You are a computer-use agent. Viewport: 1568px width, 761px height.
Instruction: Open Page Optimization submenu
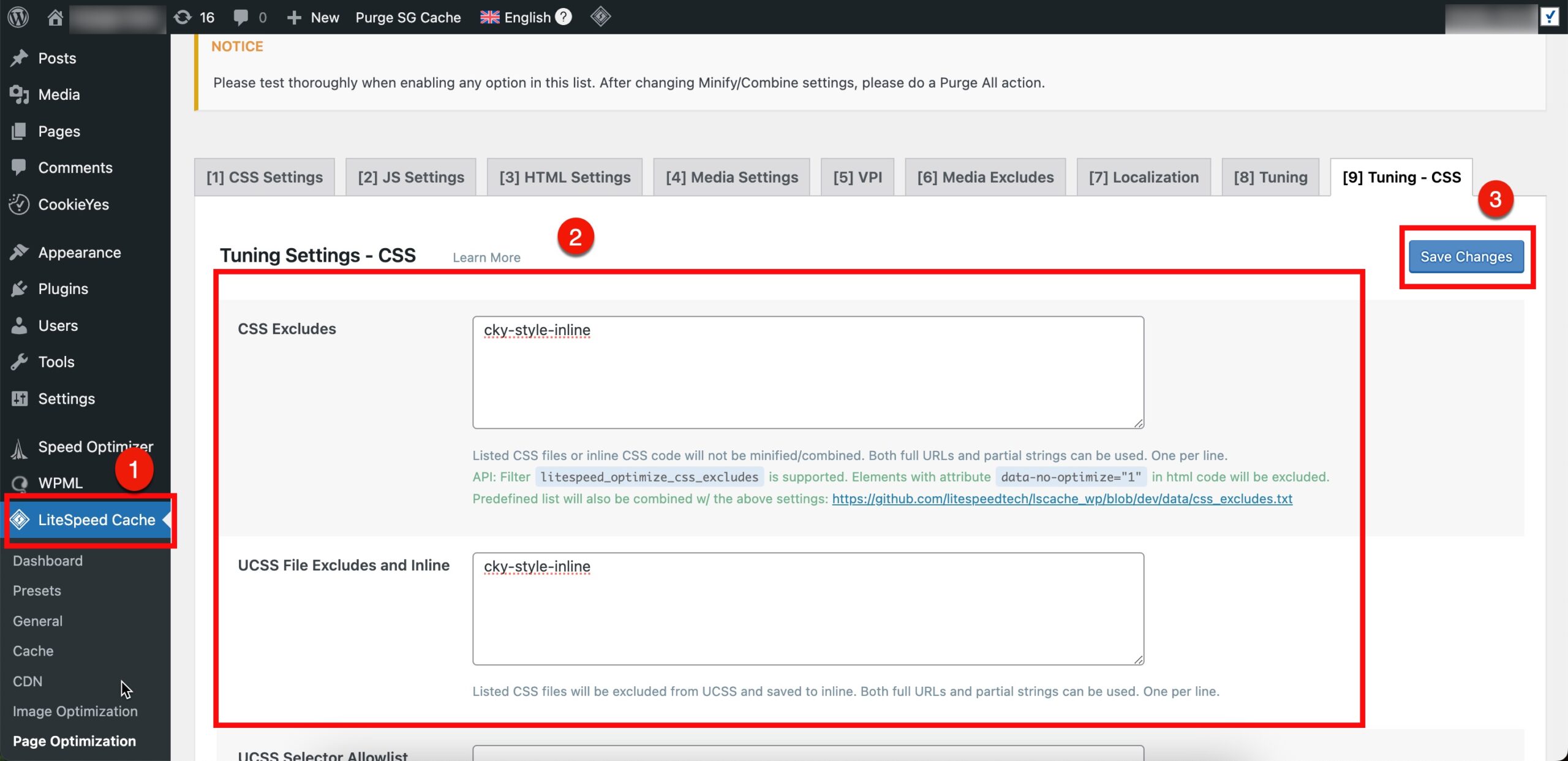74,741
